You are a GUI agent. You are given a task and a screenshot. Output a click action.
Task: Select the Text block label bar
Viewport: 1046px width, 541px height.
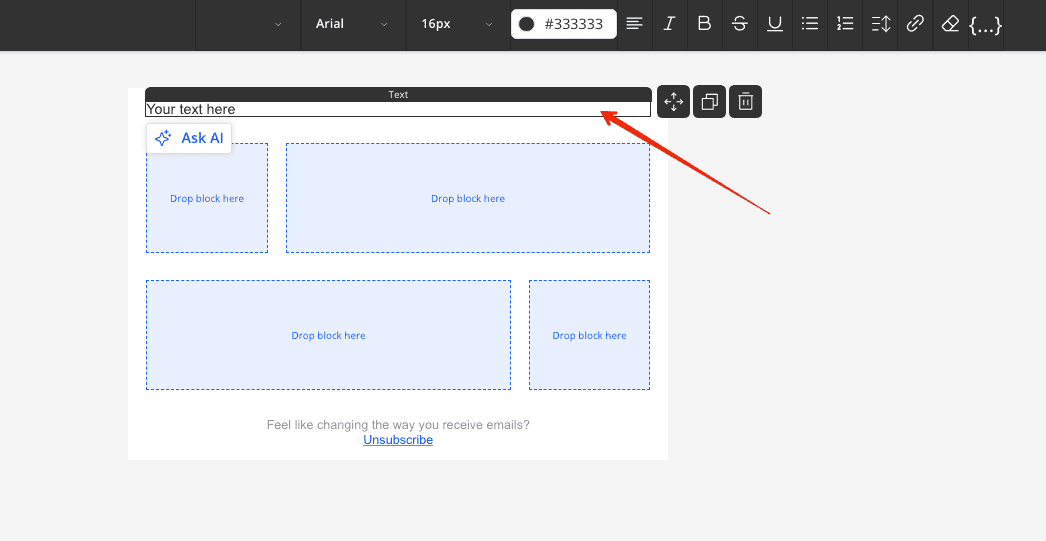[x=398, y=95]
